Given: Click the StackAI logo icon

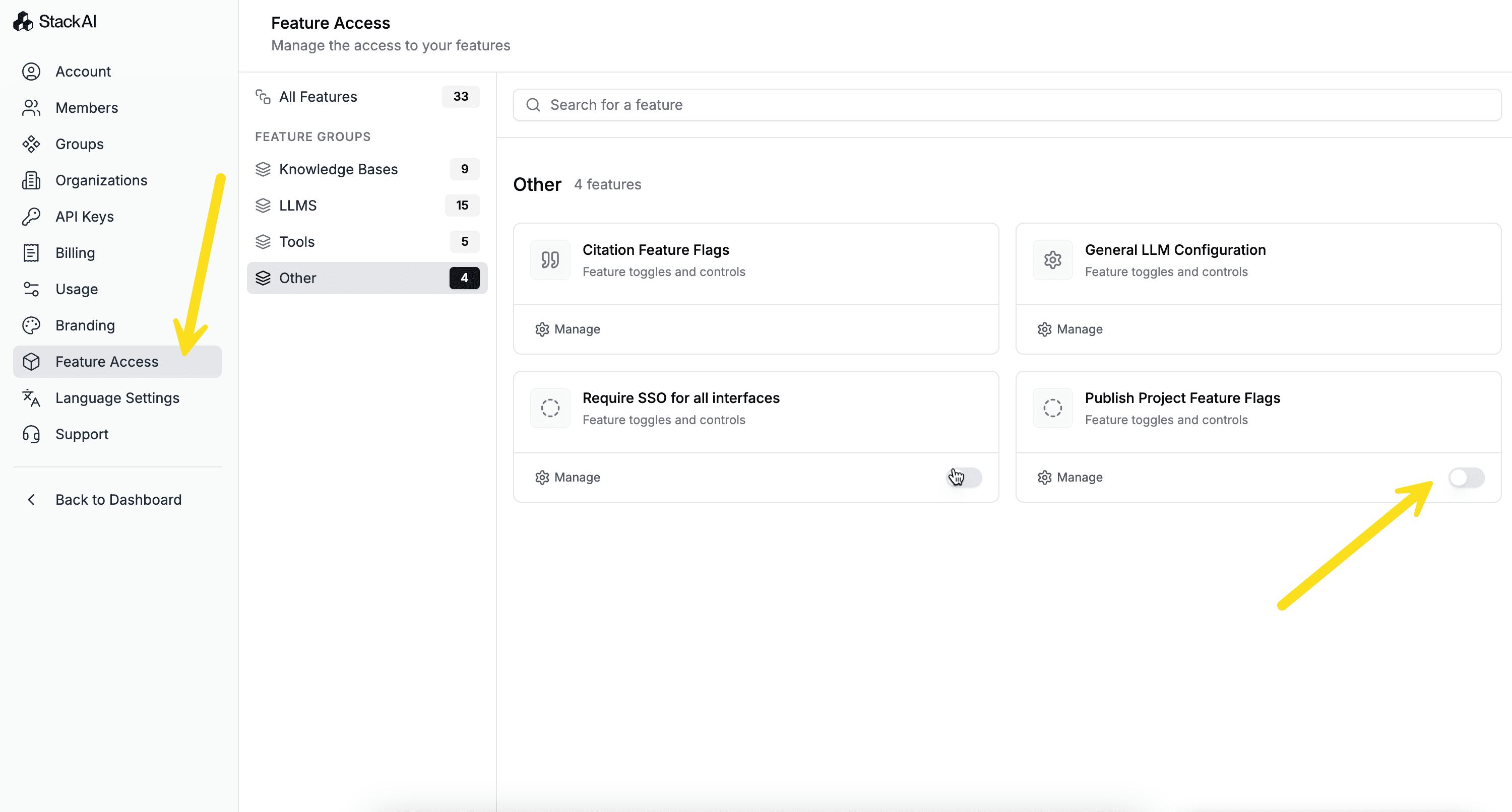Looking at the screenshot, I should 23,22.
